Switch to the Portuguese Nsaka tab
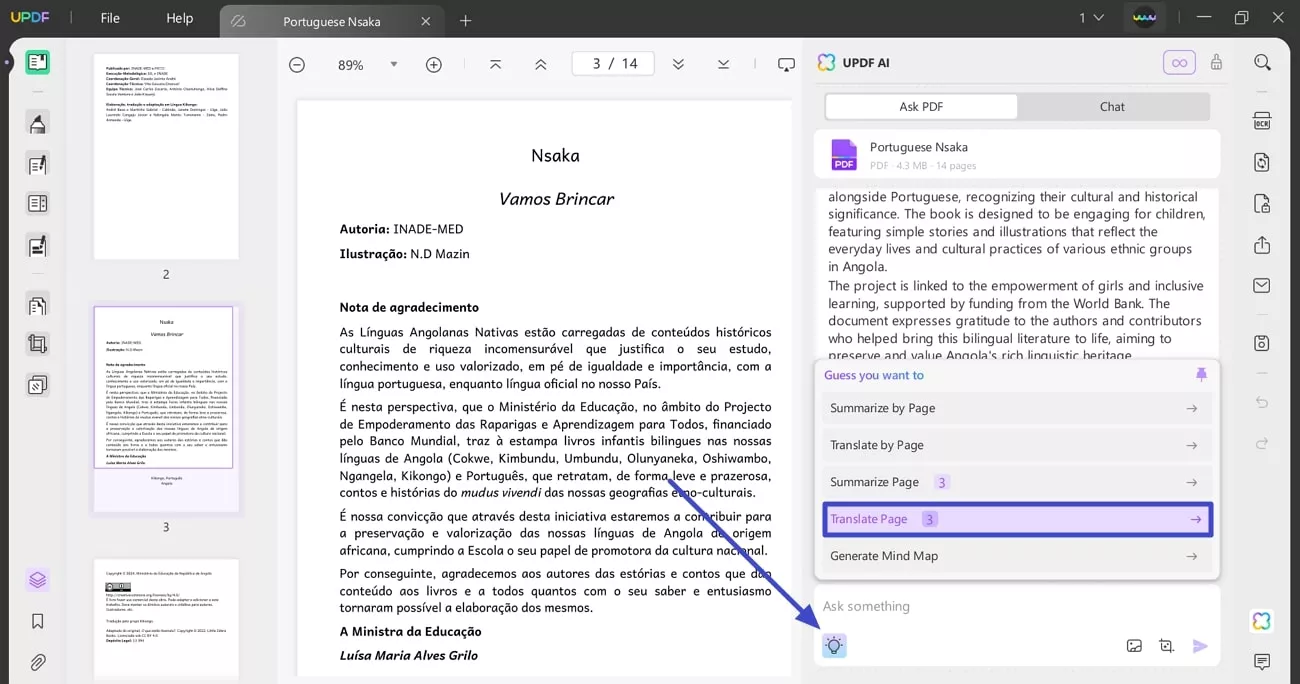1300x684 pixels. coord(331,21)
